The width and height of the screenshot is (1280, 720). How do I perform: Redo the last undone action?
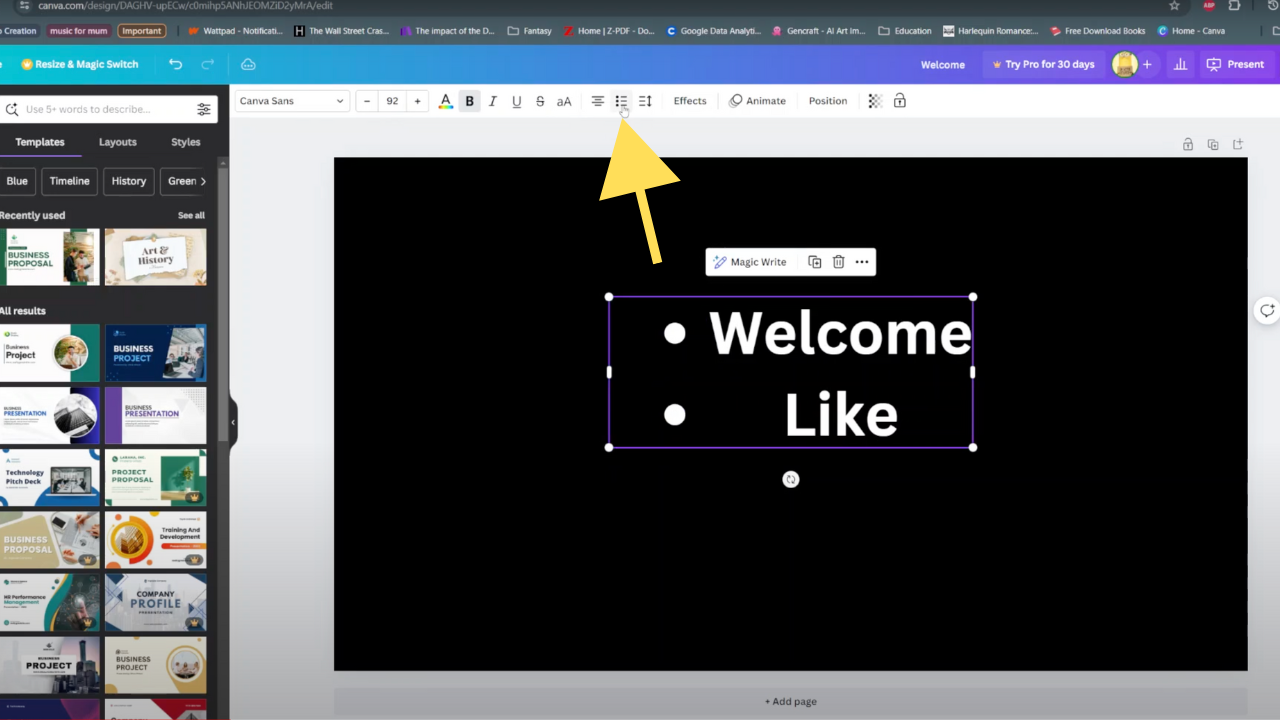[208, 64]
